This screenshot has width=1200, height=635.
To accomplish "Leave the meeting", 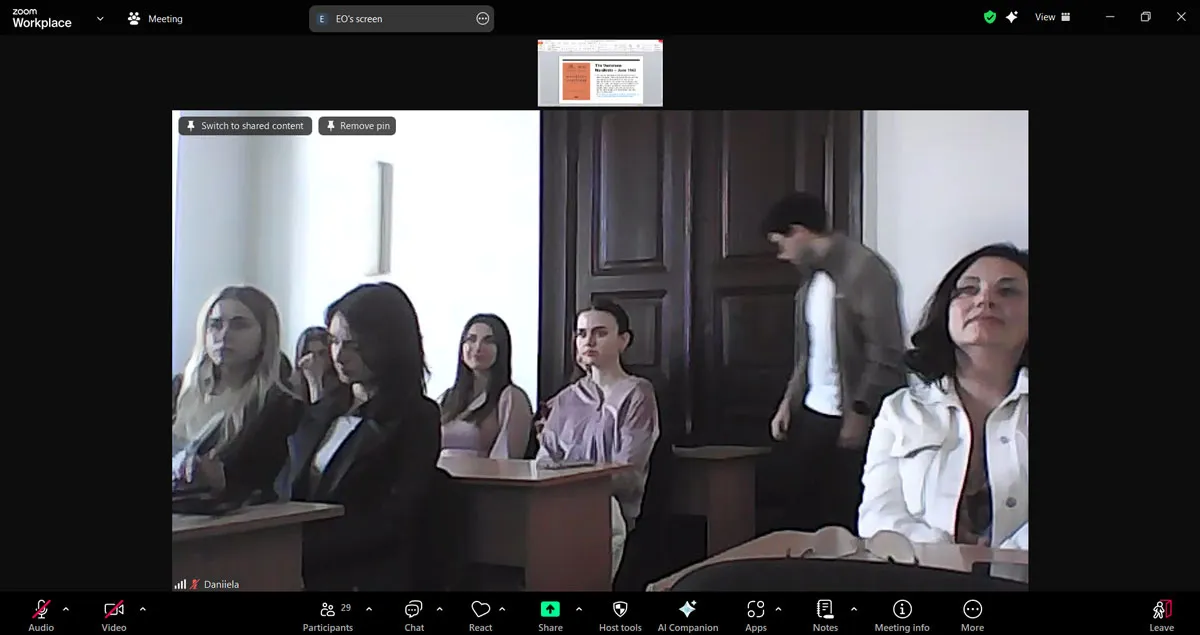I will (1161, 610).
